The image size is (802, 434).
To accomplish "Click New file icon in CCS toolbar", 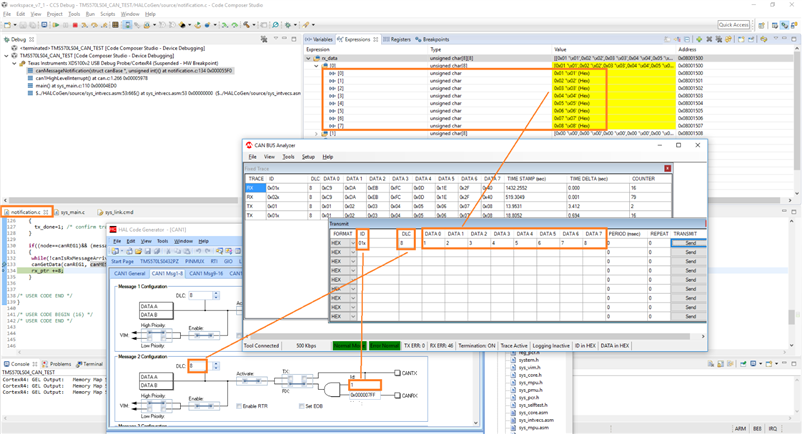I will coord(8,25).
